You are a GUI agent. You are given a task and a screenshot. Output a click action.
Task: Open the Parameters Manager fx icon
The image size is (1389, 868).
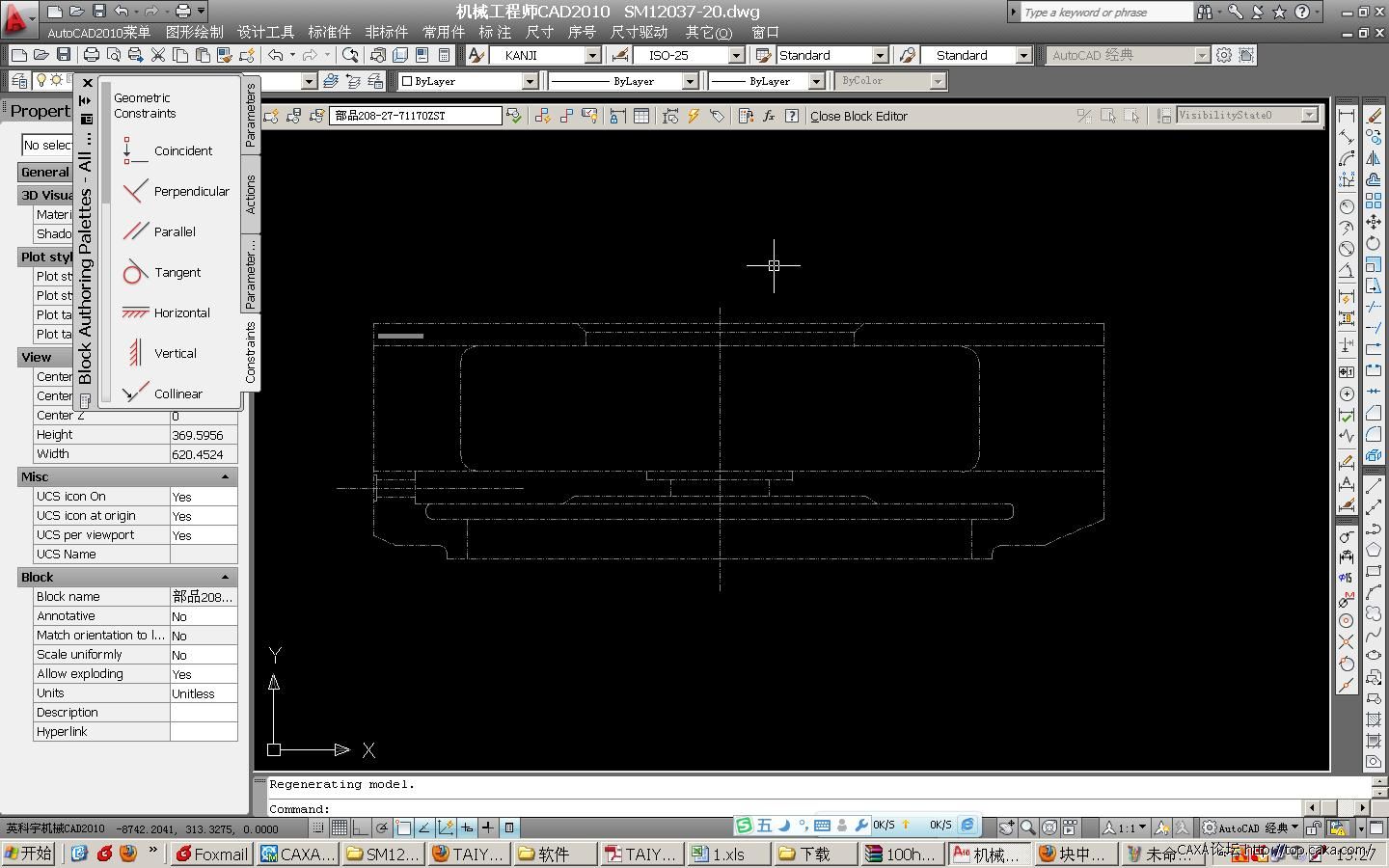[769, 116]
